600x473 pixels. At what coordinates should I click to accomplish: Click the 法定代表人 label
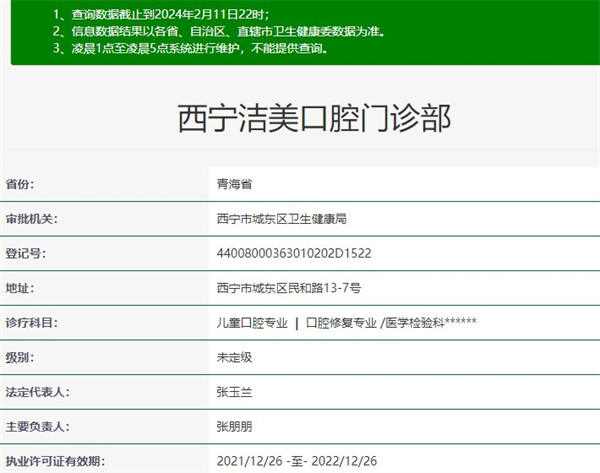pos(38,392)
